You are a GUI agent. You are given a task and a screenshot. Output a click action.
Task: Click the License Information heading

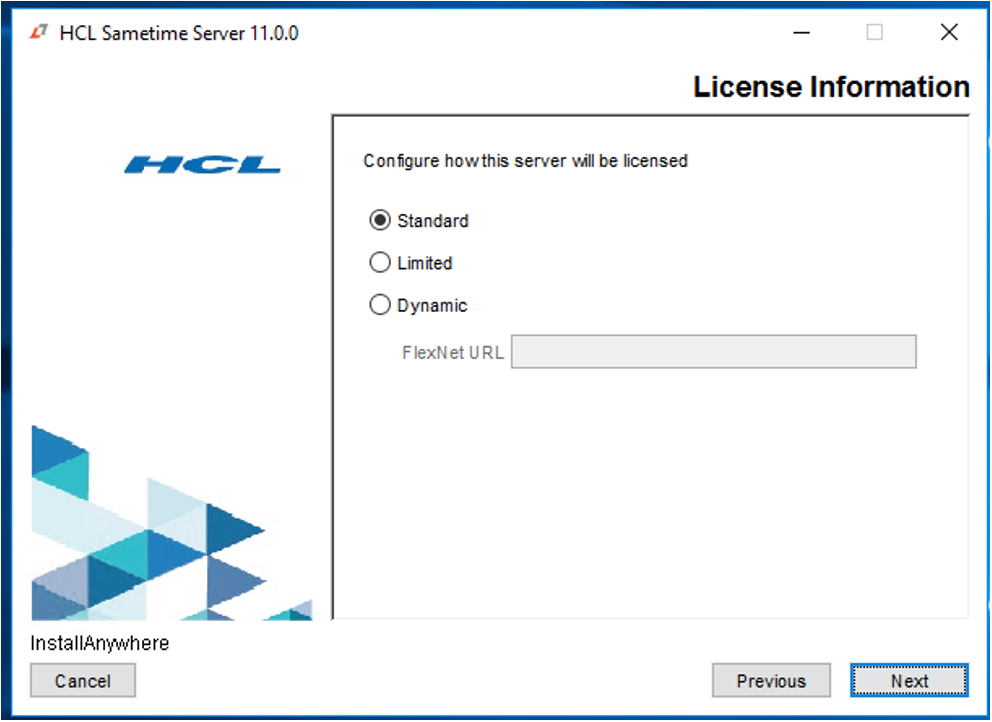tap(831, 87)
